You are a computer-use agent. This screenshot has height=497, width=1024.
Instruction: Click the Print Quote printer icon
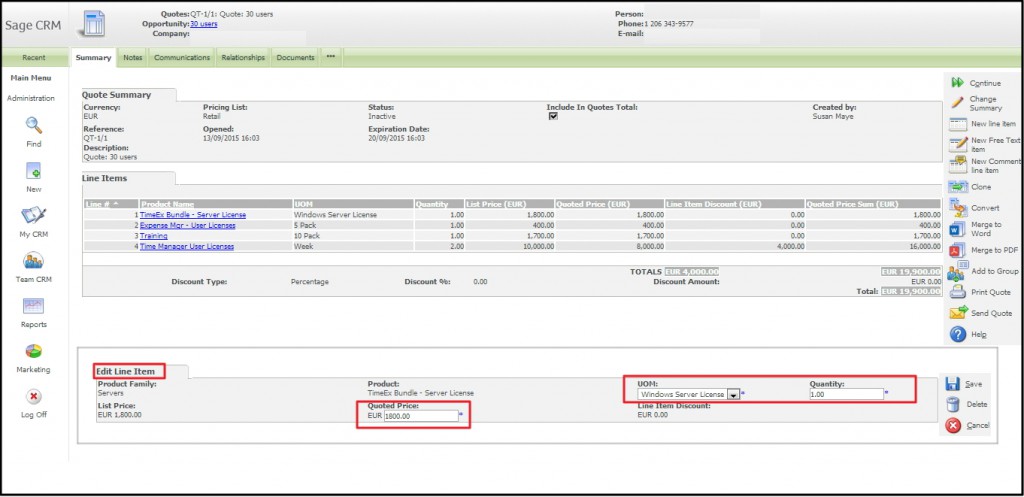click(x=957, y=292)
